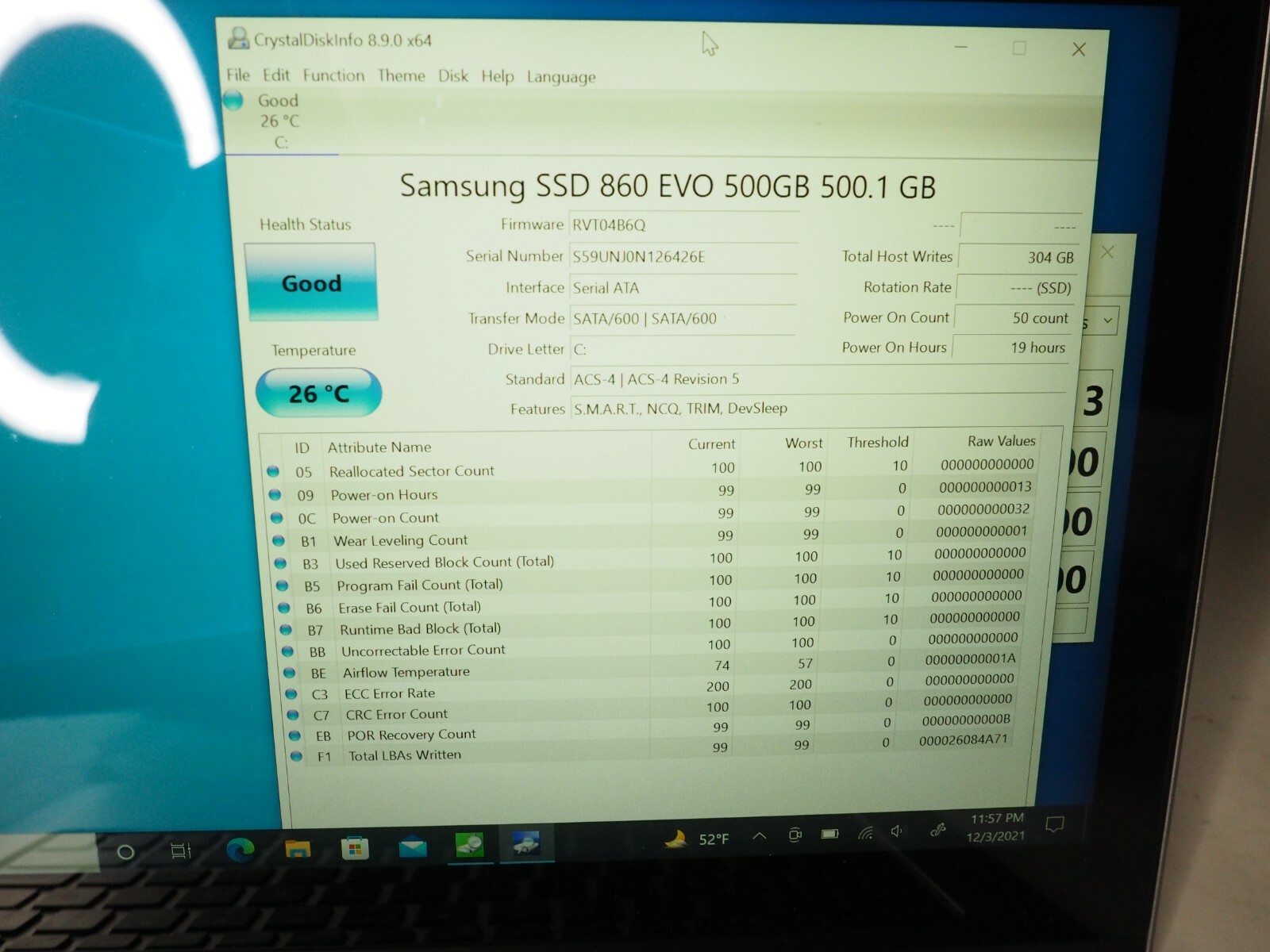Open the Function menu

333,75
